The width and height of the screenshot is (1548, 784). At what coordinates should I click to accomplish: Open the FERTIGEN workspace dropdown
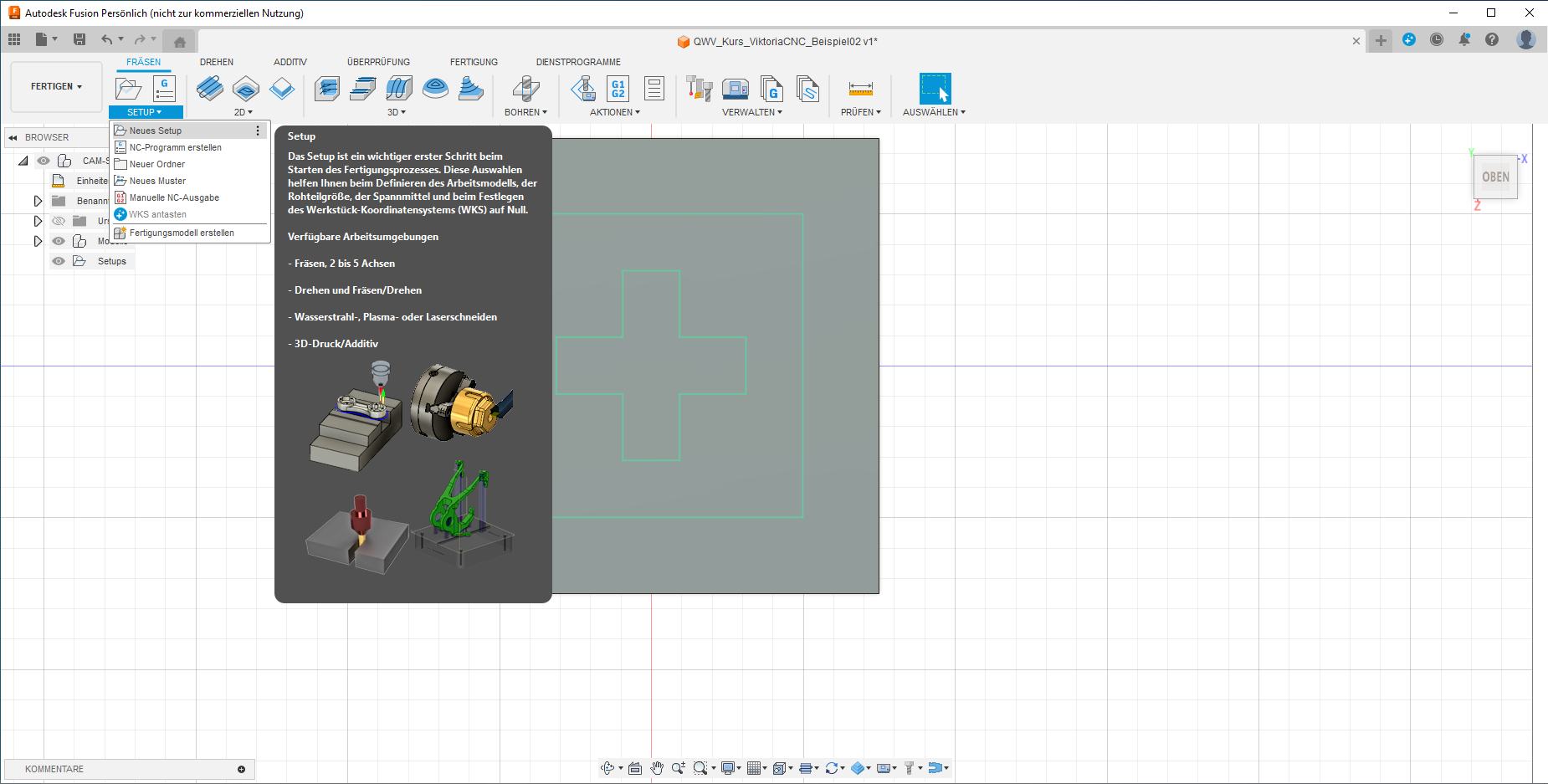56,86
